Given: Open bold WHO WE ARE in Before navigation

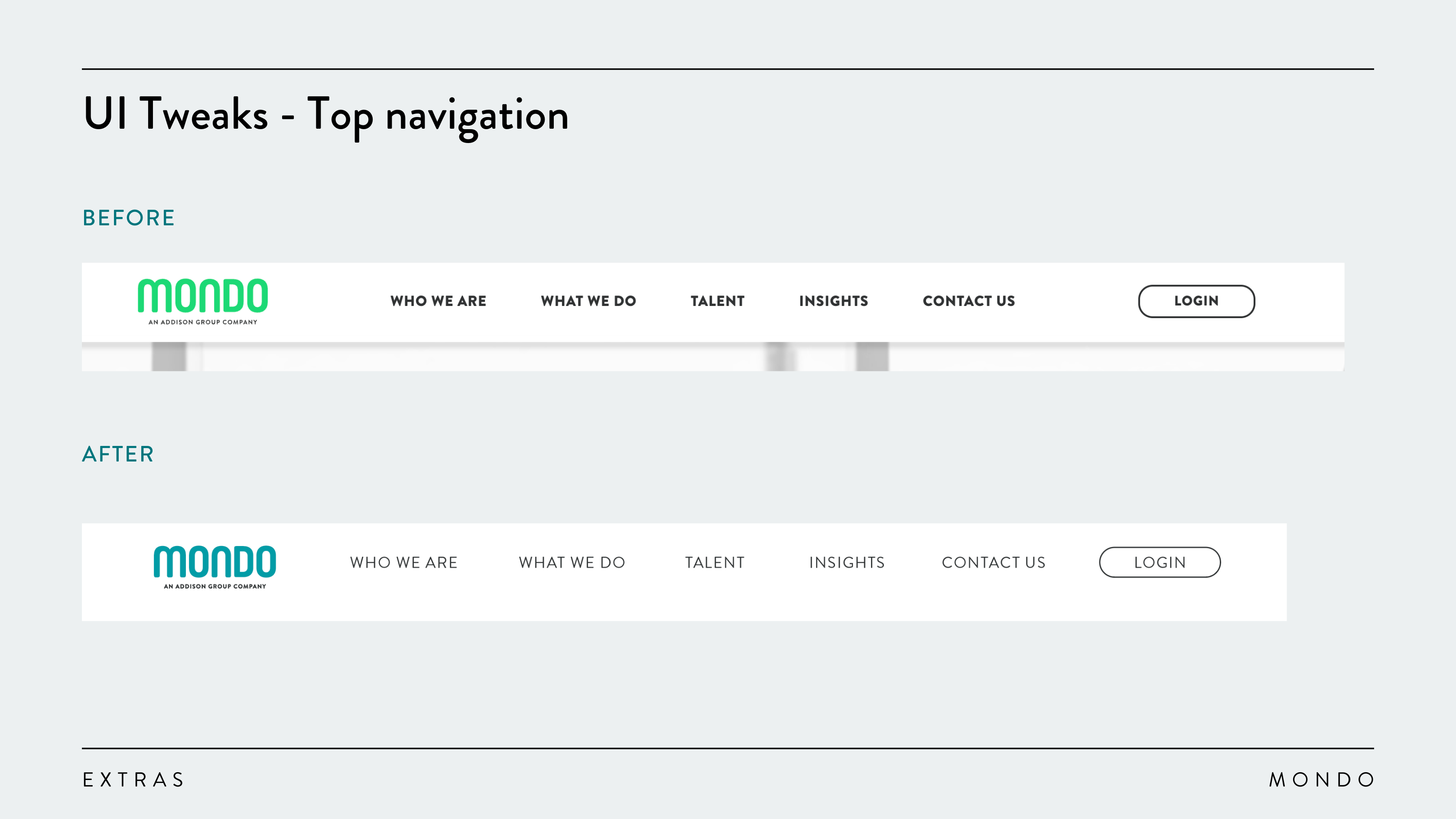Looking at the screenshot, I should tap(438, 301).
